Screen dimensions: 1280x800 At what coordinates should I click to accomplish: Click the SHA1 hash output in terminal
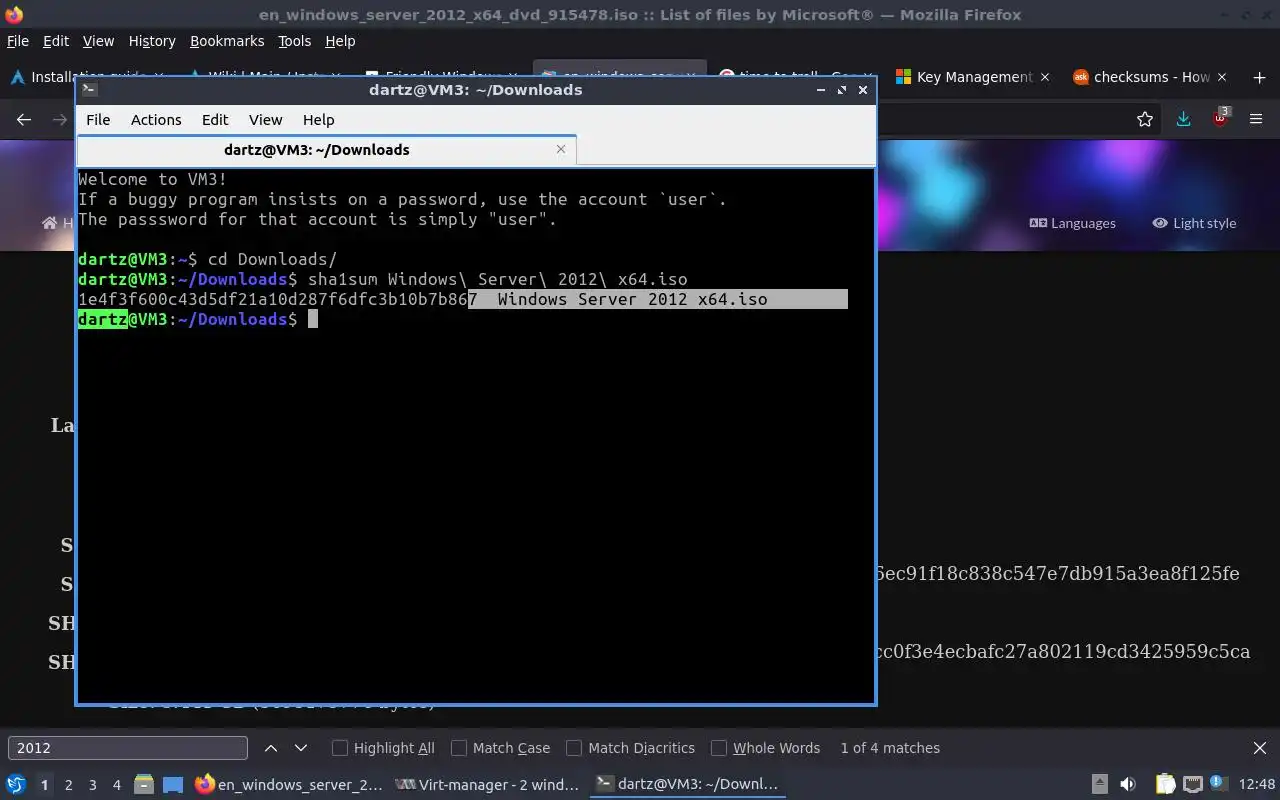coord(278,299)
